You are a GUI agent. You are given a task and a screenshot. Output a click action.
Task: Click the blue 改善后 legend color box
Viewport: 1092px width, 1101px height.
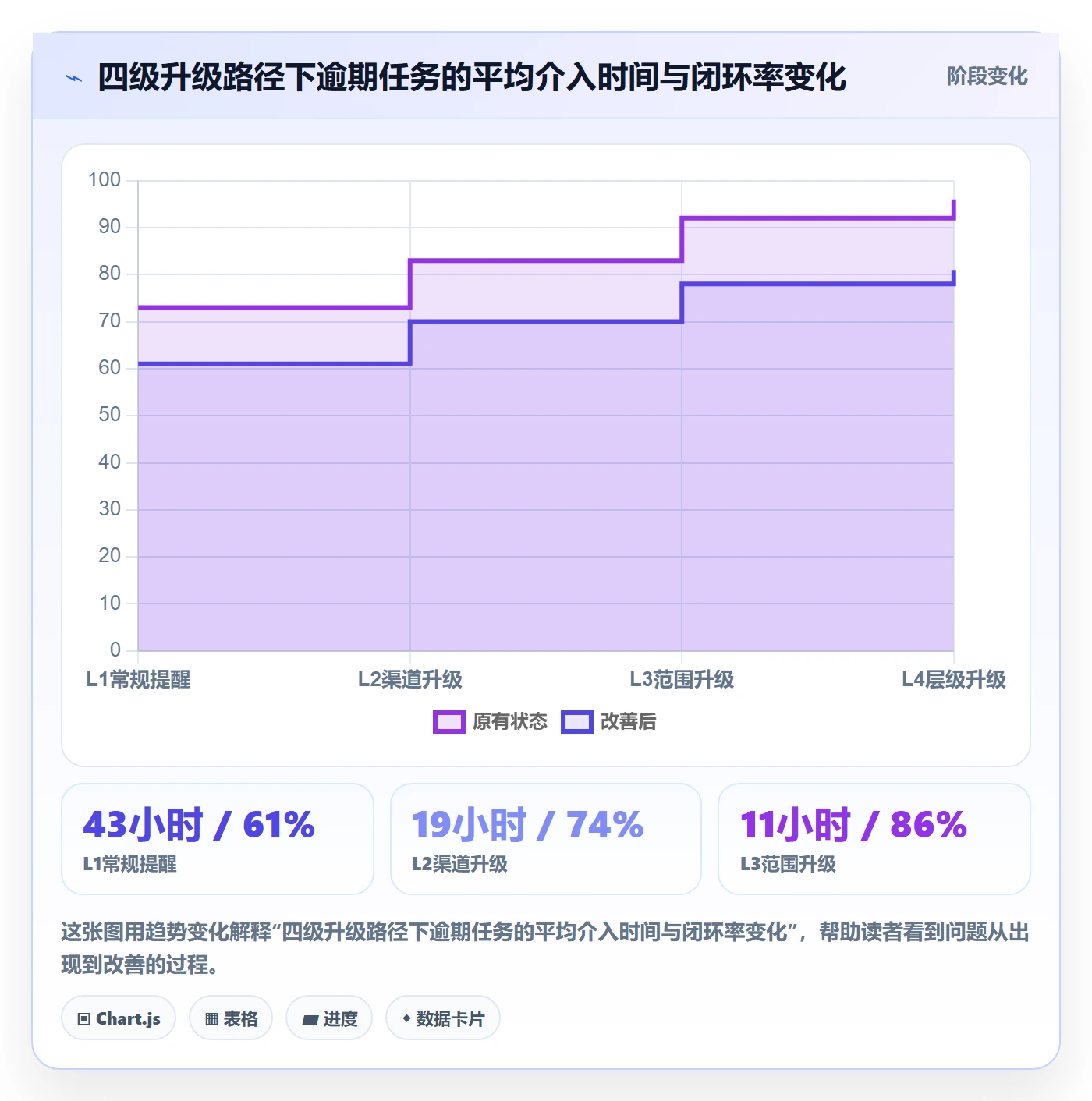(x=577, y=722)
